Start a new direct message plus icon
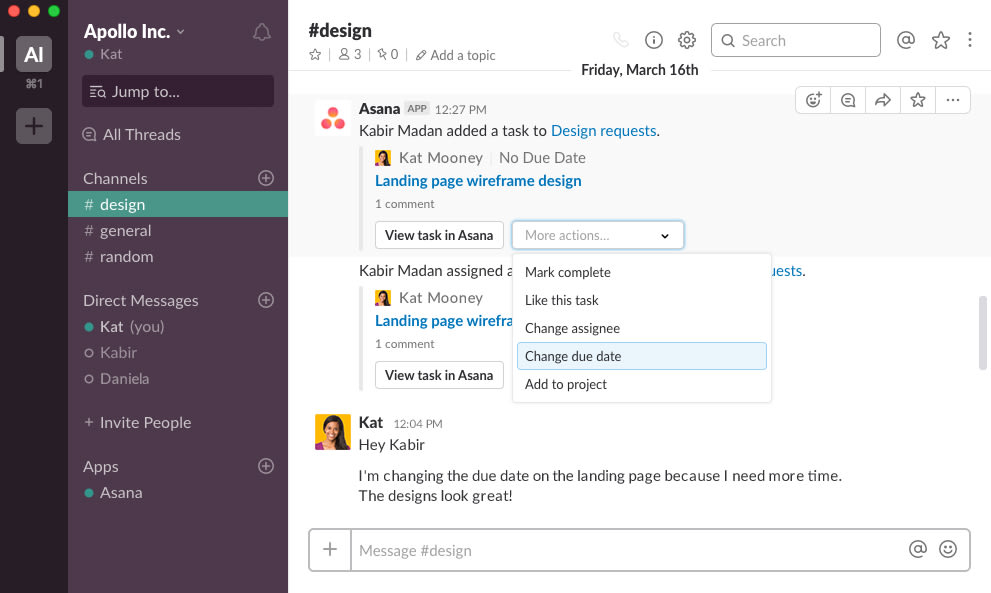991x593 pixels. pyautogui.click(x=266, y=300)
